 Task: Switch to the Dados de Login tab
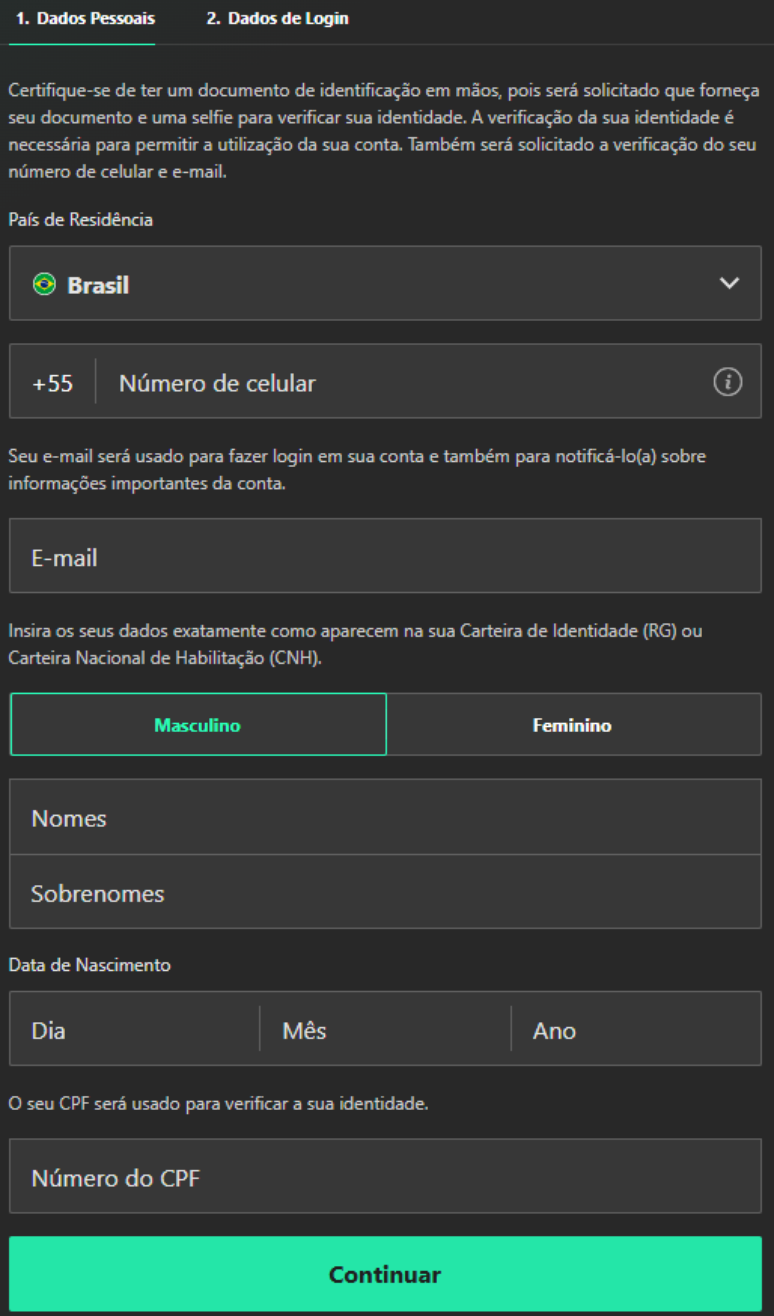[x=277, y=18]
